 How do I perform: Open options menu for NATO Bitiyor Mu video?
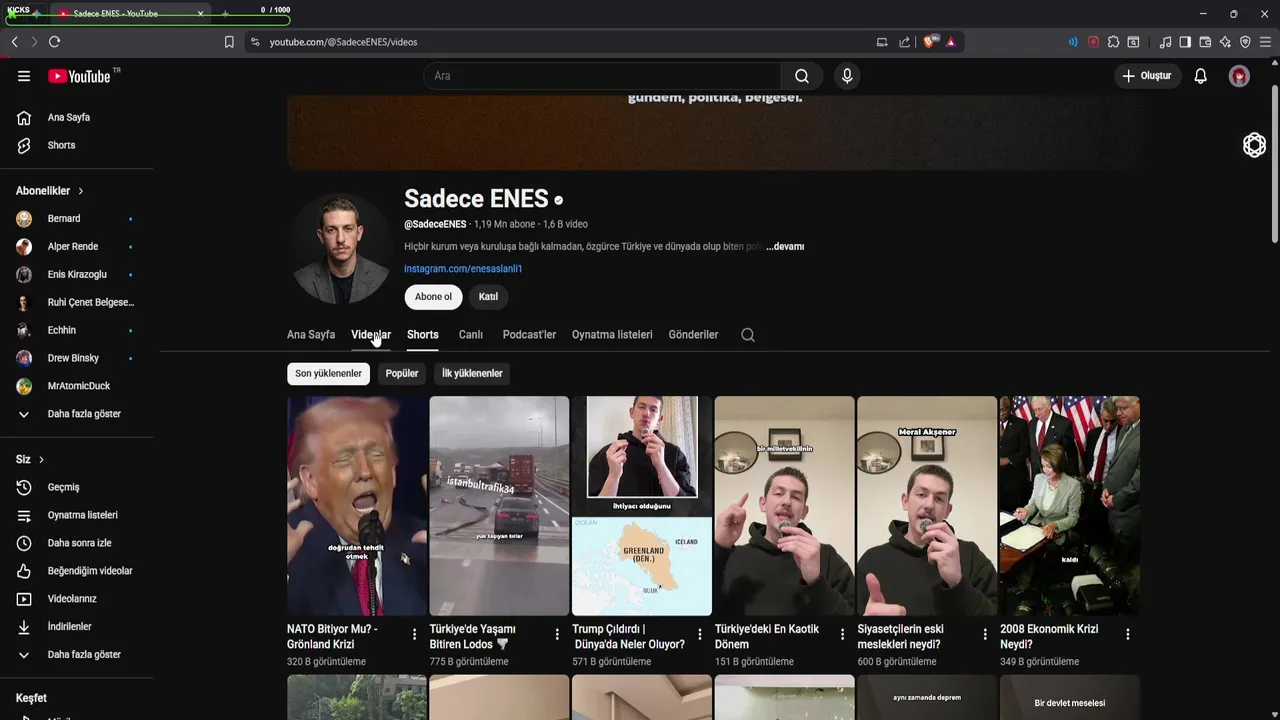(414, 634)
